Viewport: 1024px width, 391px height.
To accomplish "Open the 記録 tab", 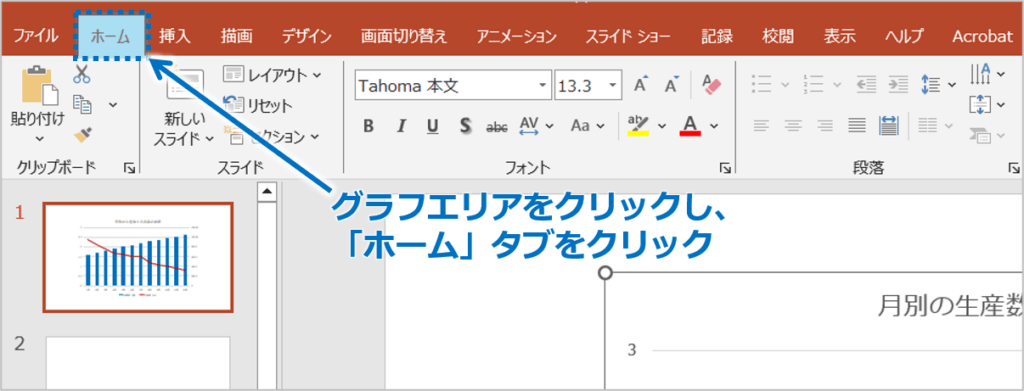I will (x=716, y=36).
